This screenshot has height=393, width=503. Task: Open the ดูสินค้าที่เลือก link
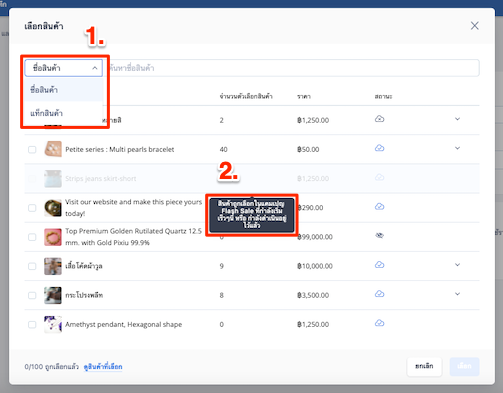(103, 367)
